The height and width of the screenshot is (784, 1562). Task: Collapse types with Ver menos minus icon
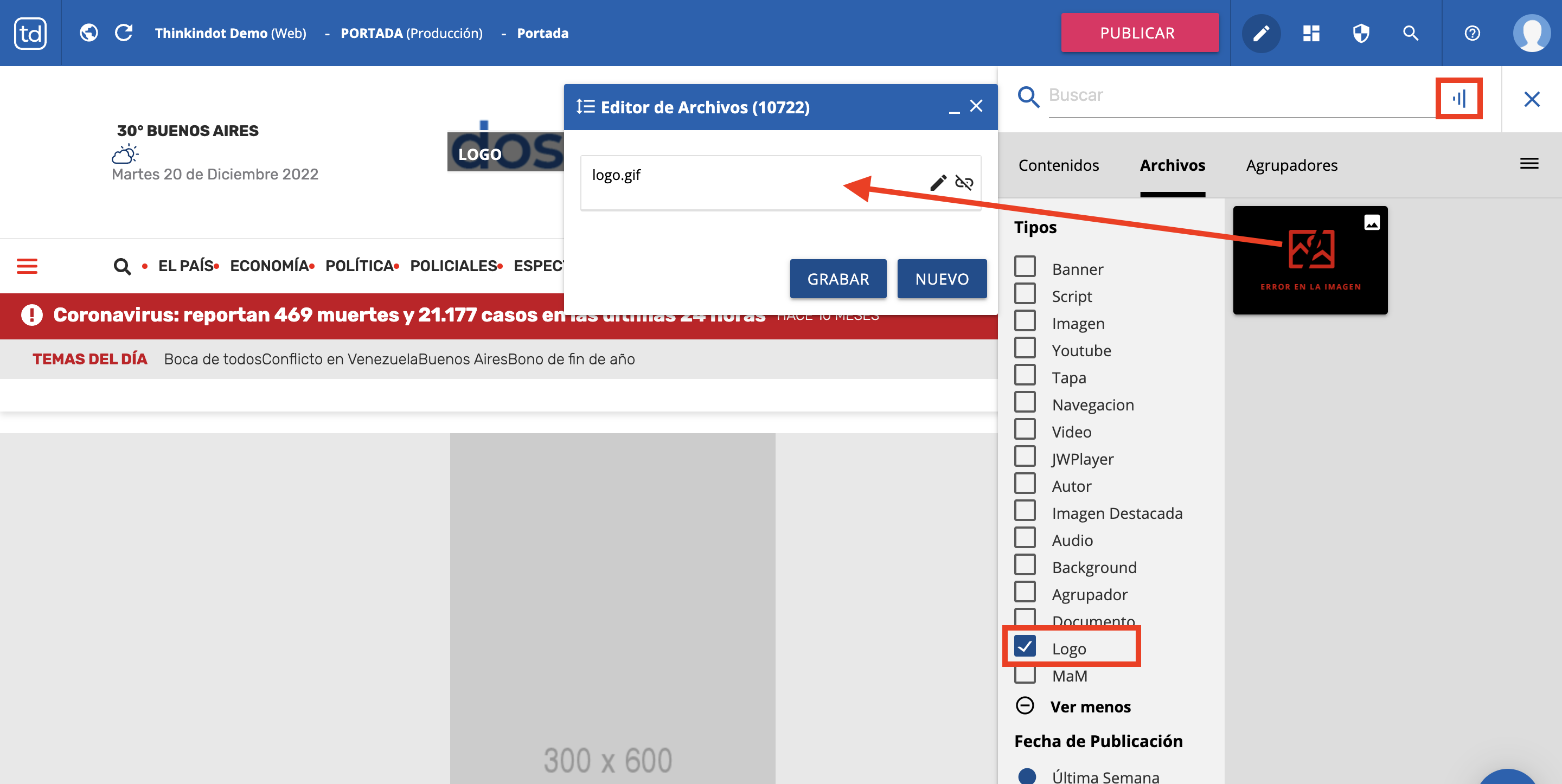(x=1025, y=706)
